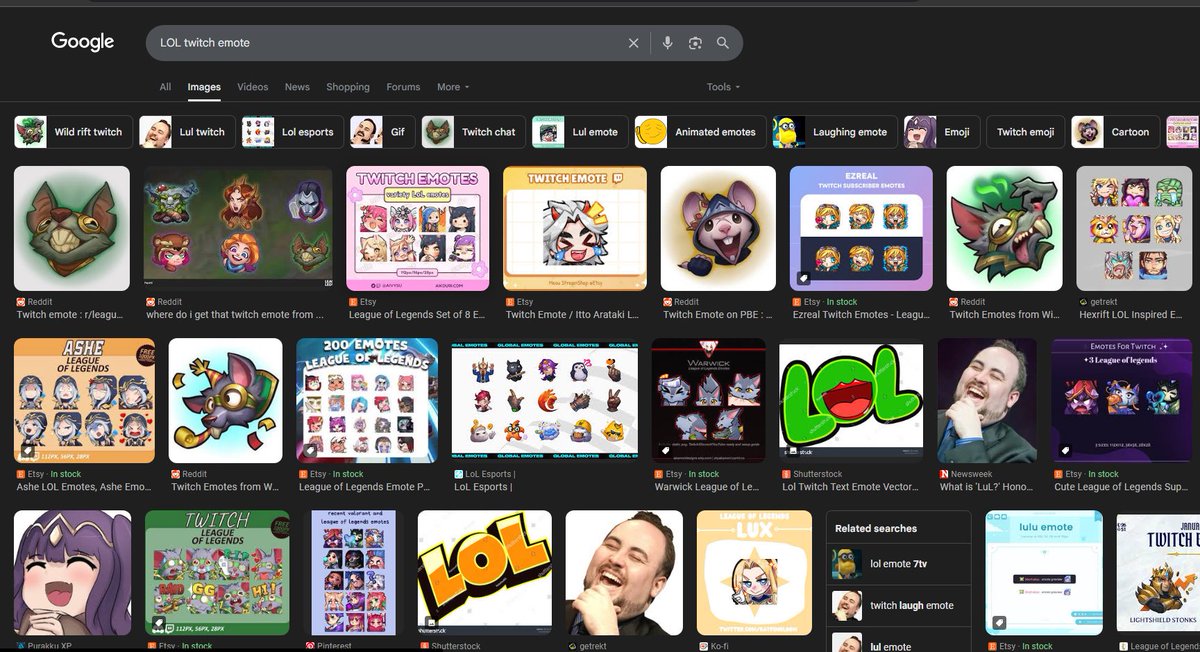Open the getrekt laughing man emote image
This screenshot has width=1200, height=652.
[x=624, y=573]
